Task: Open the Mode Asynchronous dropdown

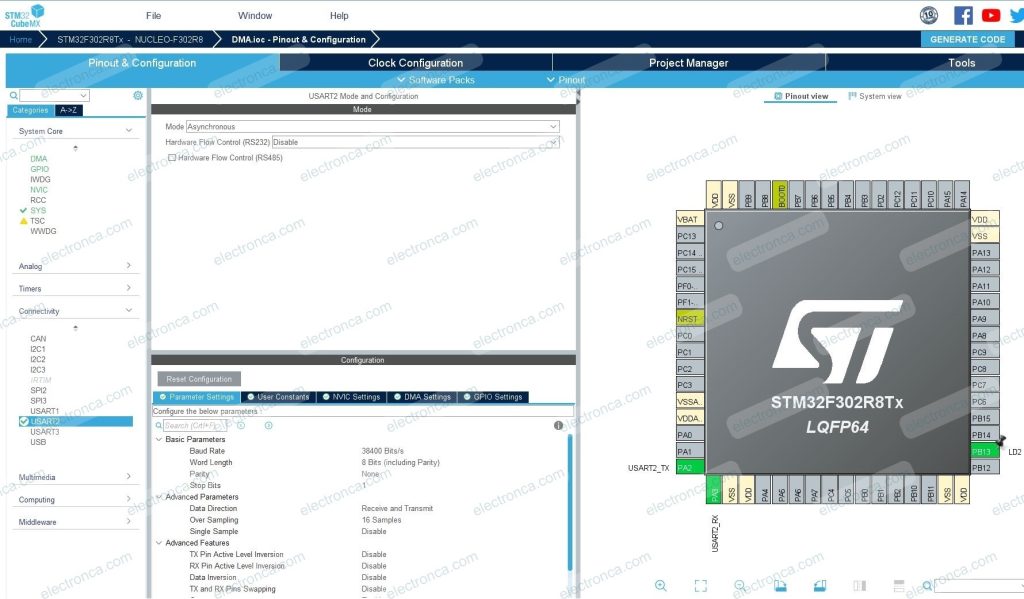Action: click(372, 127)
